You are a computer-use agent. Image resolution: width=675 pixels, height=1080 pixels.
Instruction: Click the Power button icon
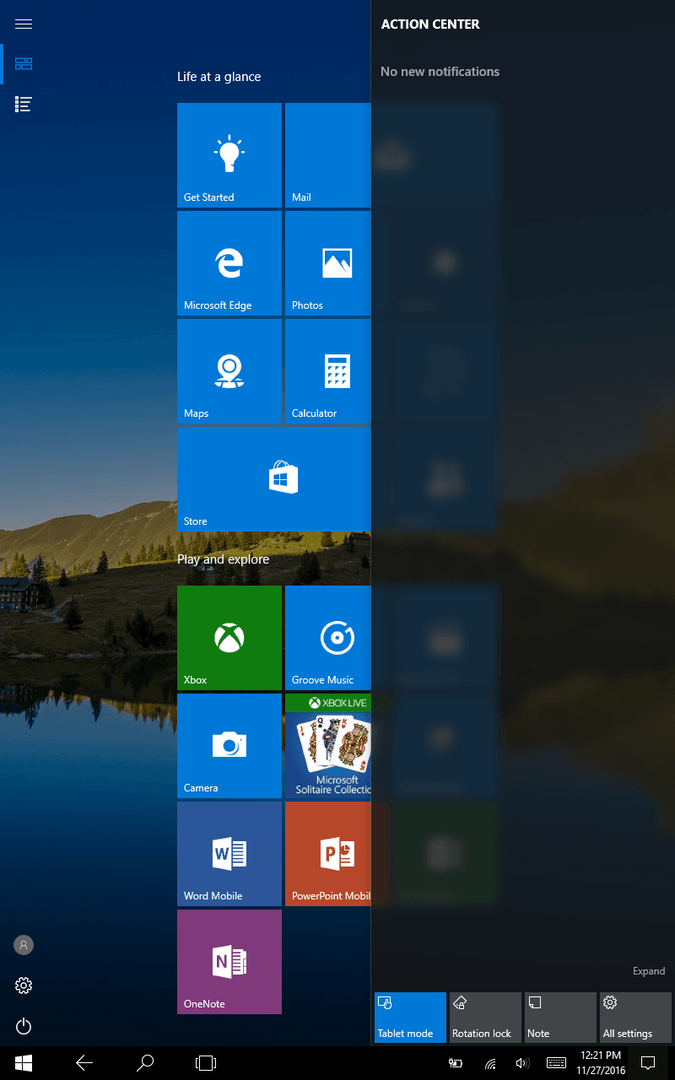coord(23,1026)
